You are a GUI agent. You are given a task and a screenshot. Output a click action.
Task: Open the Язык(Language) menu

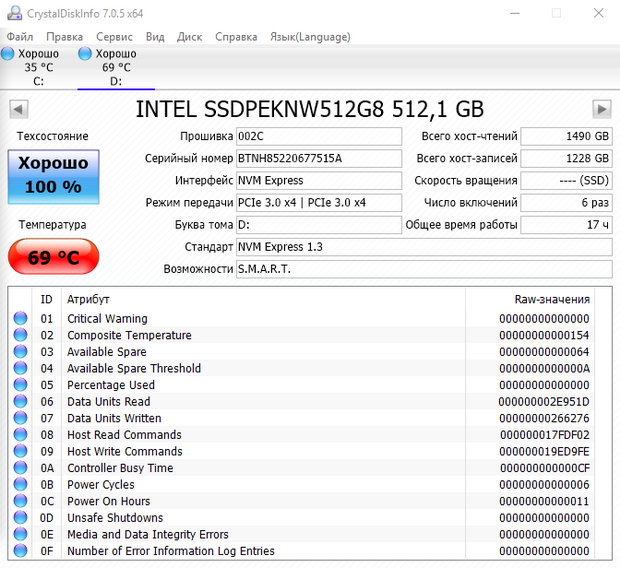pyautogui.click(x=310, y=37)
